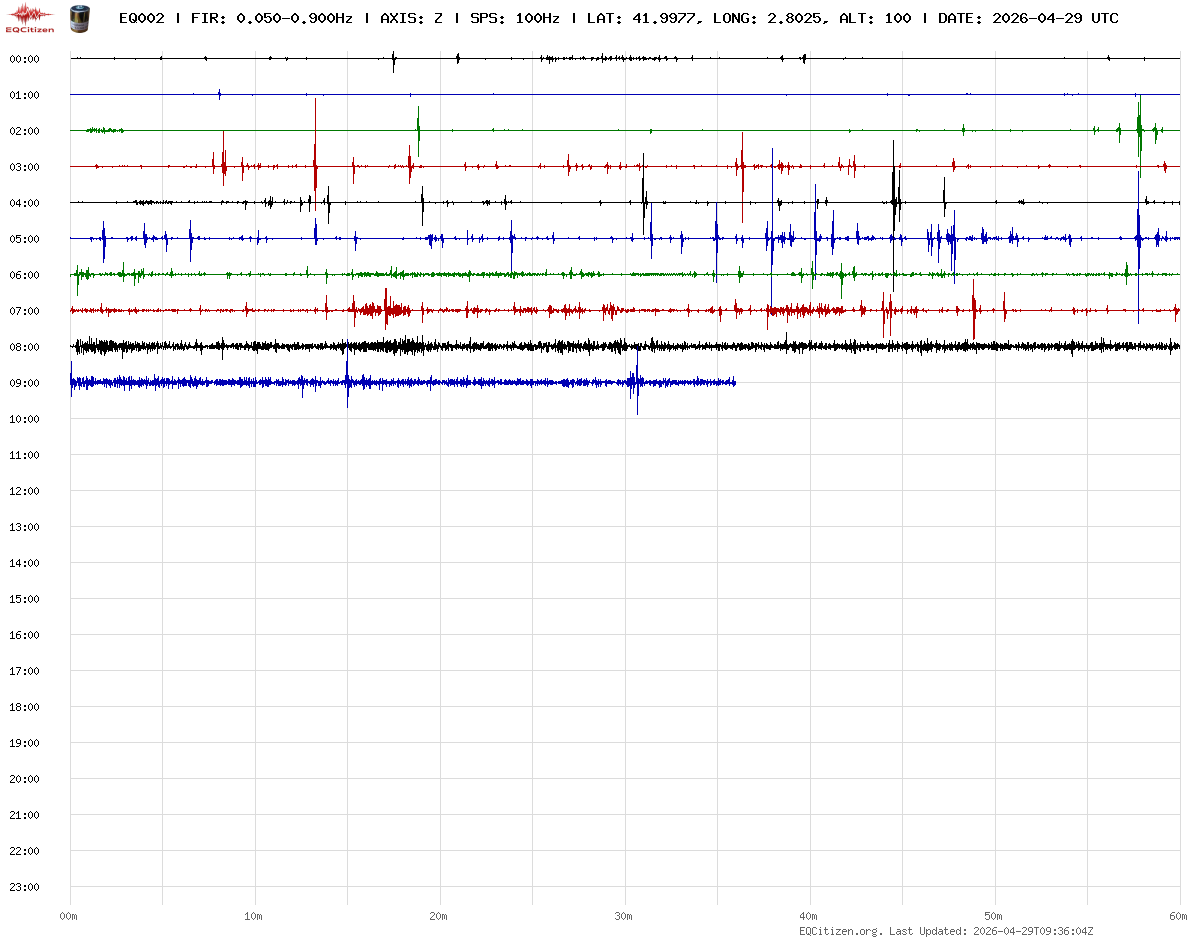This screenshot has width=1200, height=940.
Task: Select the 03:00 hour row label
Action: pyautogui.click(x=24, y=167)
